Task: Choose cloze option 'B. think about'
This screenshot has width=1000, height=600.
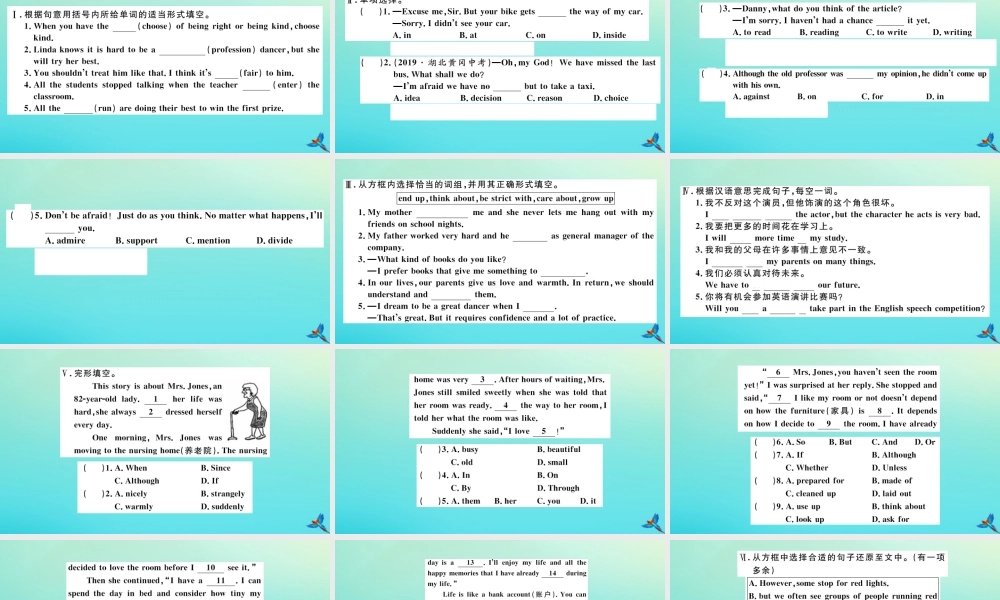Action: click(899, 506)
